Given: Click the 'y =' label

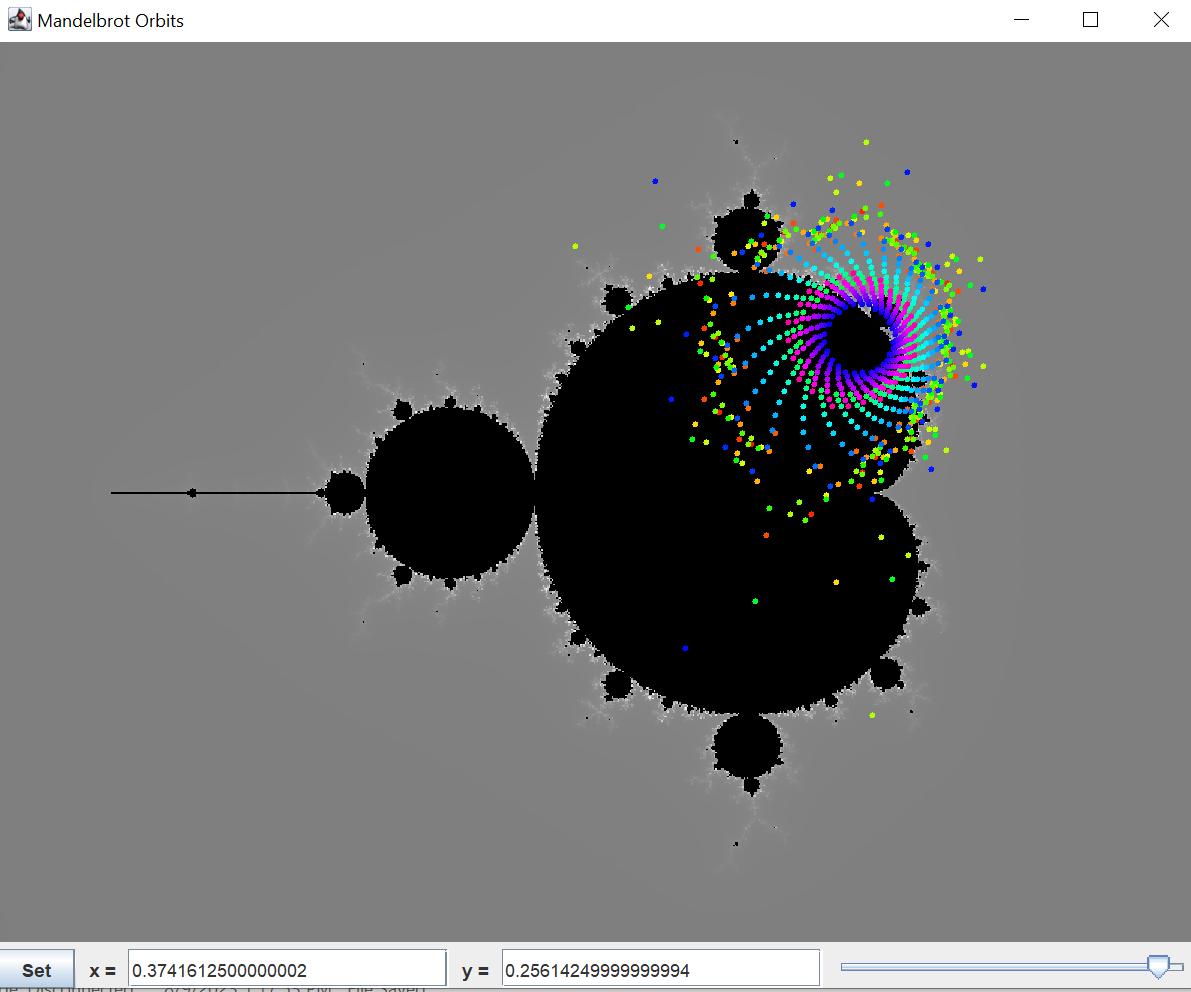Looking at the screenshot, I should click(475, 971).
